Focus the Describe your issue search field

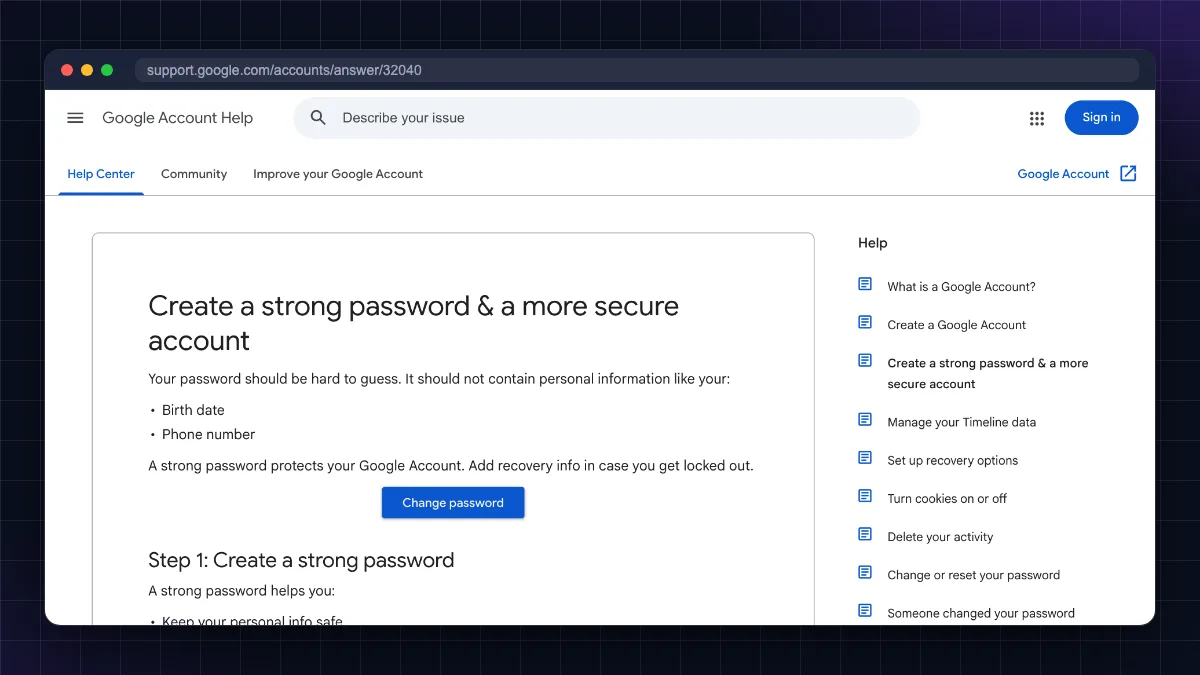(606, 118)
